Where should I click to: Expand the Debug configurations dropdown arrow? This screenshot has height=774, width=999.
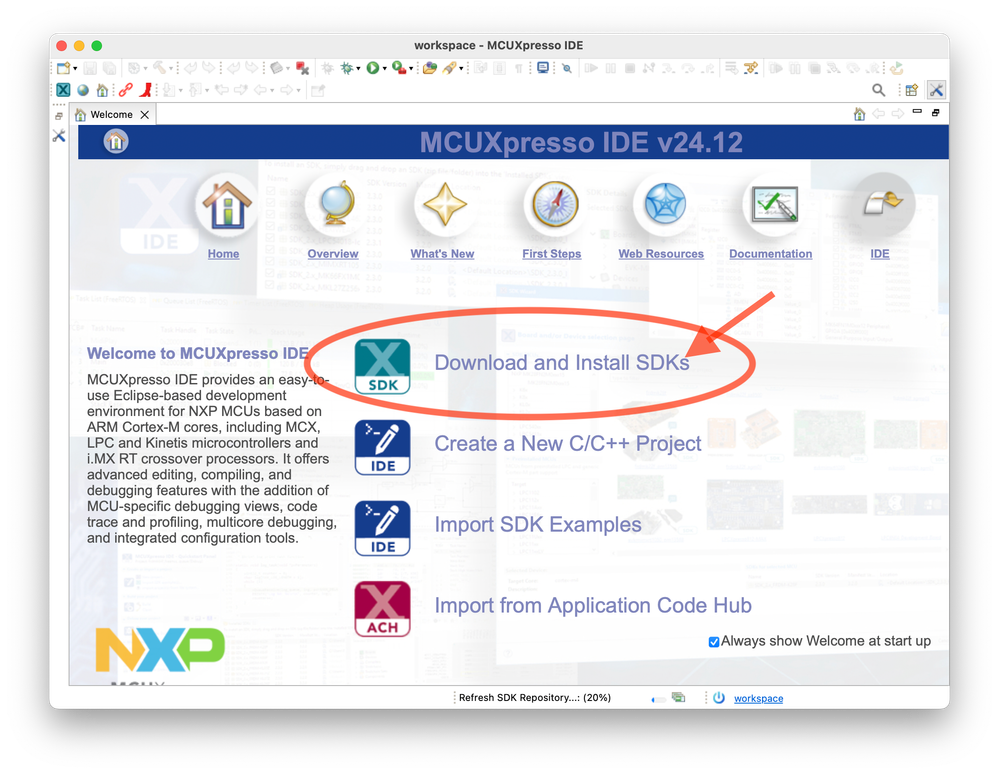[x=356, y=68]
